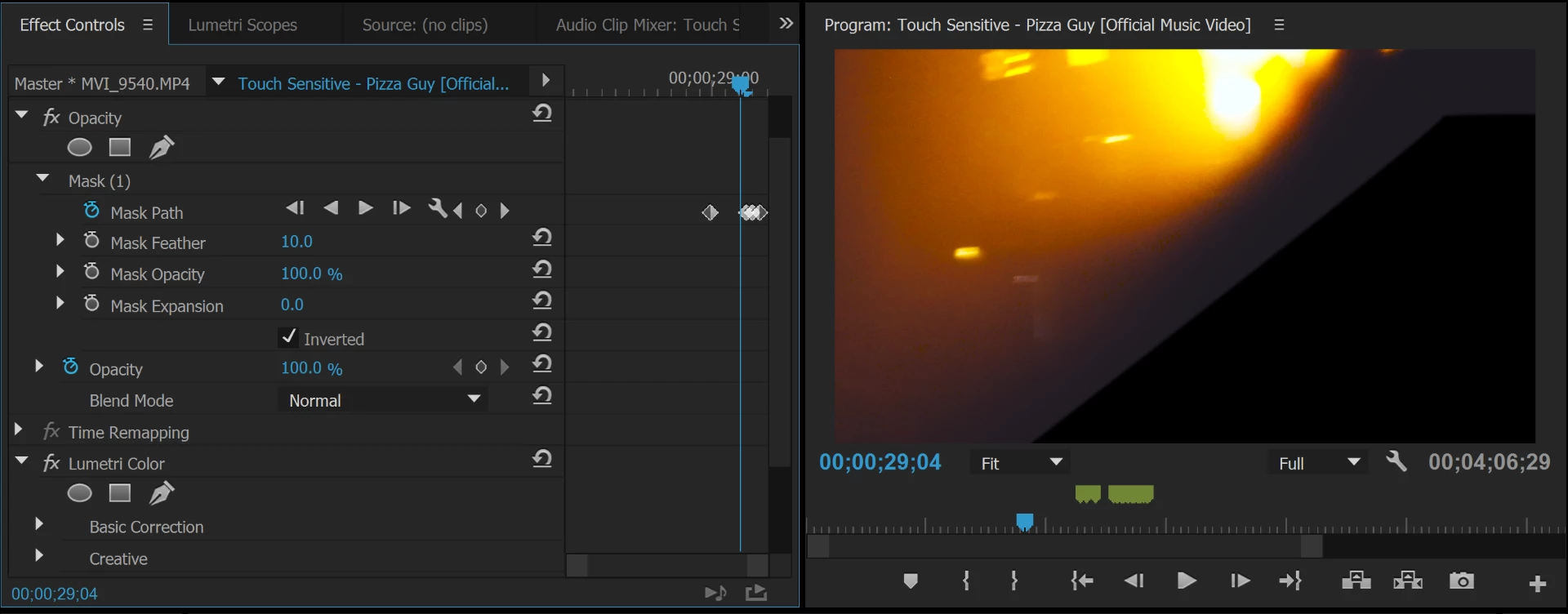Mark Out point in Program Monitor
Viewport: 1568px width, 614px height.
(x=1014, y=581)
